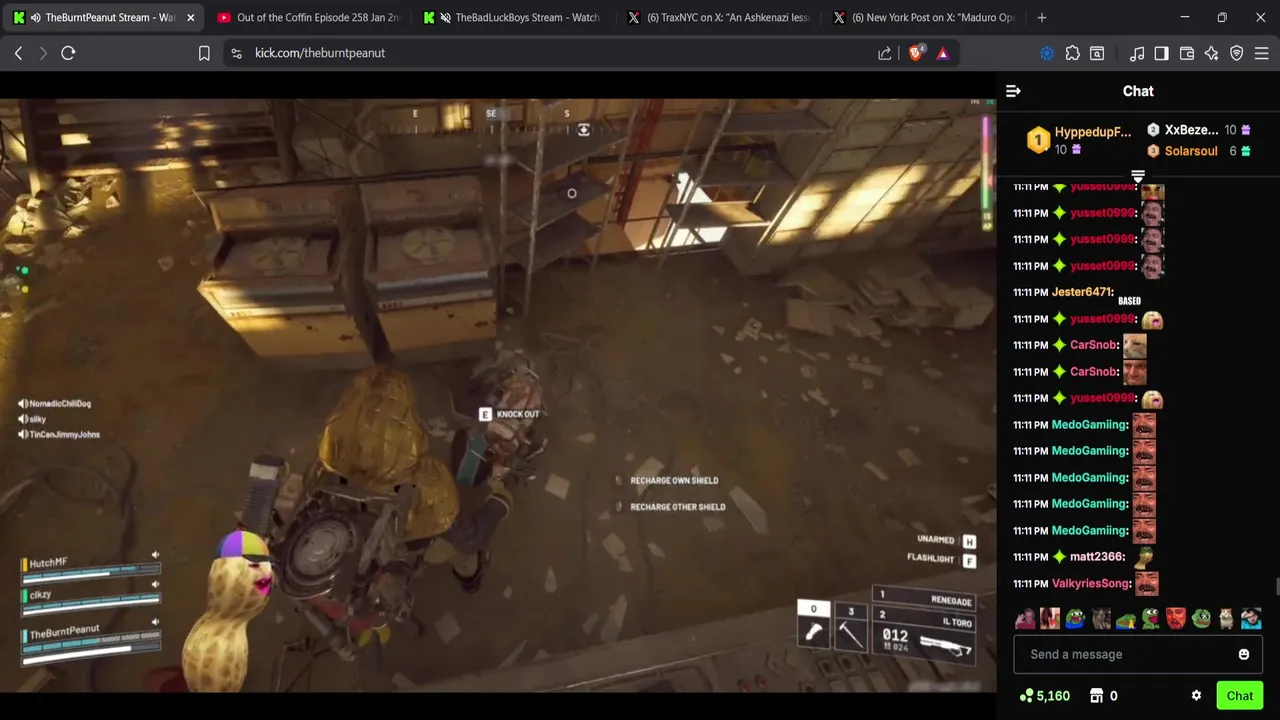Screen dimensions: 1280x720
Task: Collapse the chat panel with arrow icon
Action: tap(1013, 91)
